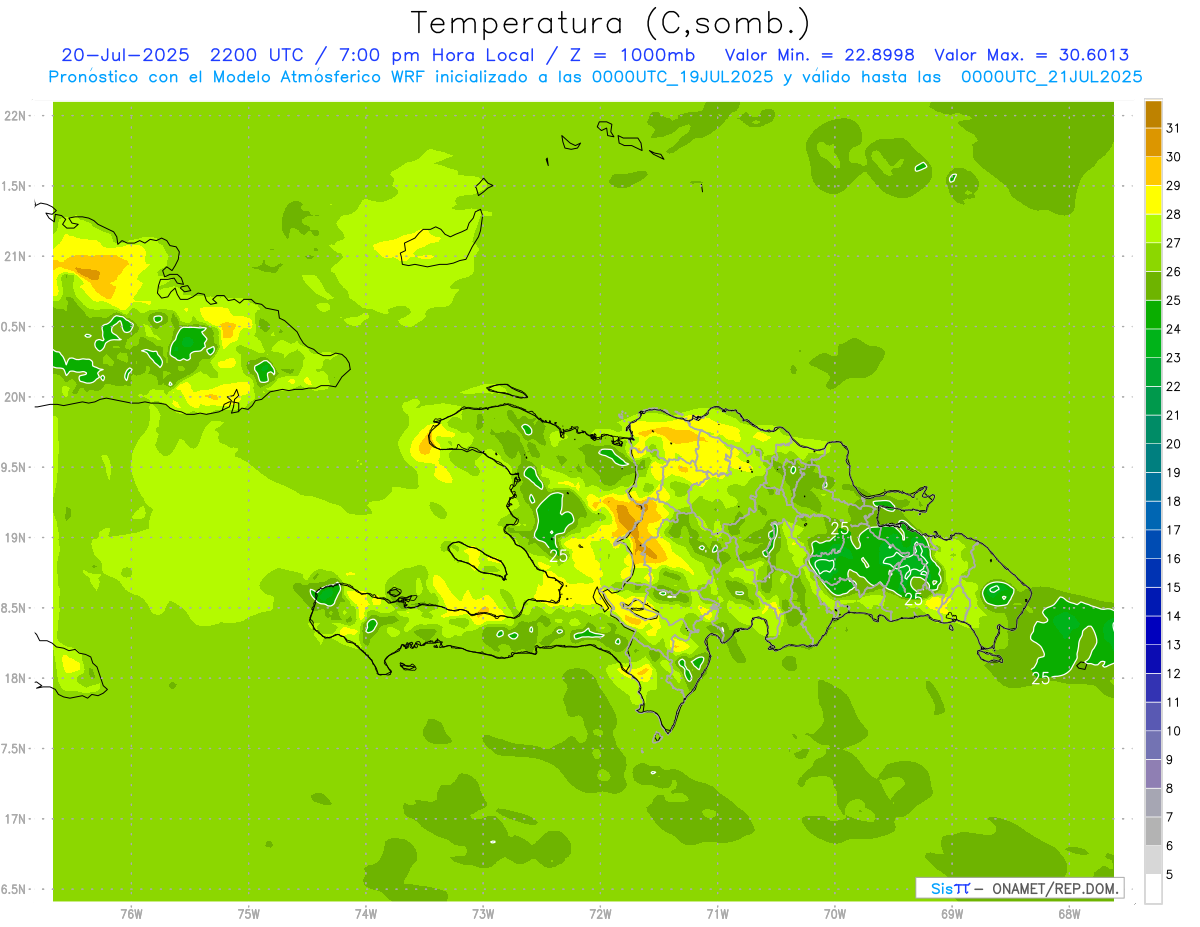Click the '23' value on the color scale
The width and height of the screenshot is (1200, 927).
(x=1174, y=358)
